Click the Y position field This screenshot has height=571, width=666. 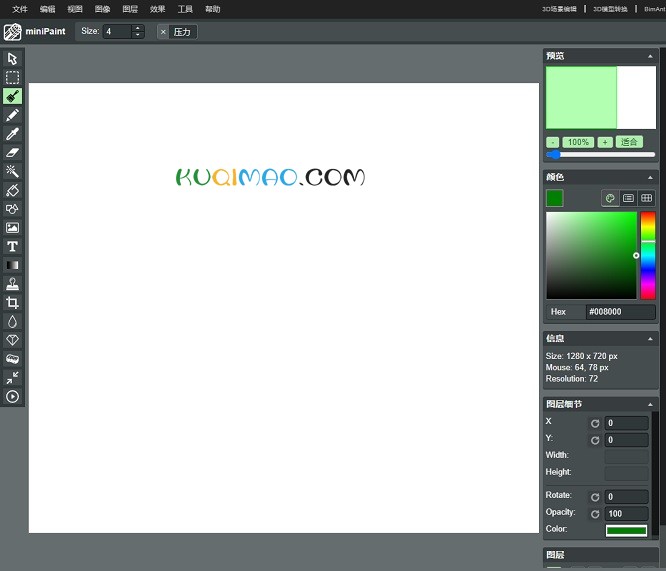tap(626, 440)
